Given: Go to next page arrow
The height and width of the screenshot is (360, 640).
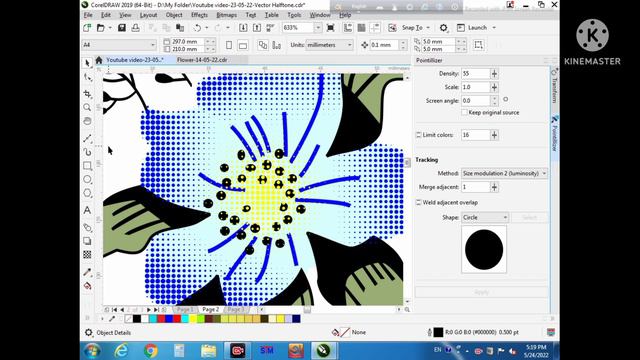Looking at the screenshot, I should click(x=149, y=310).
